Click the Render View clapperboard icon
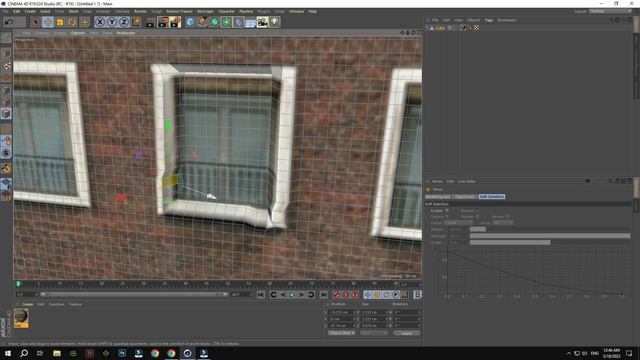Image resolution: width=640 pixels, height=360 pixels. click(x=150, y=22)
